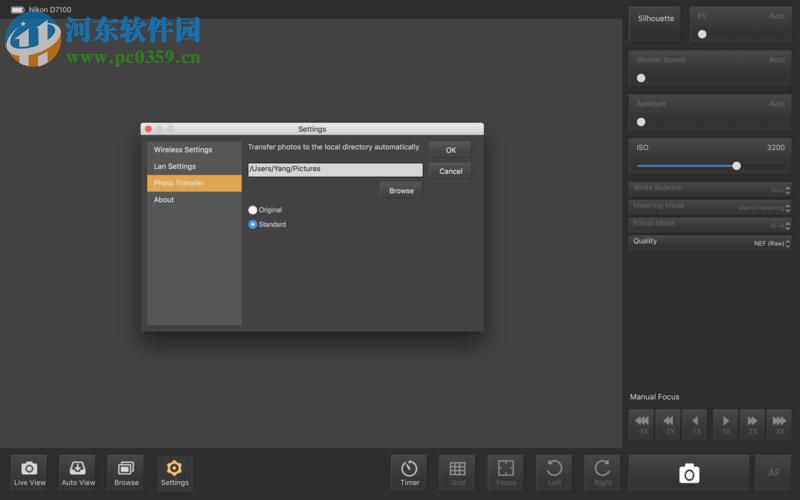Click the ISO value 3200

point(776,147)
